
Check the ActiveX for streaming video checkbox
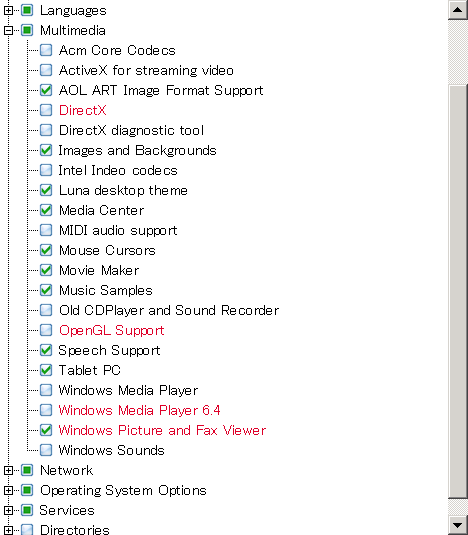click(46, 70)
